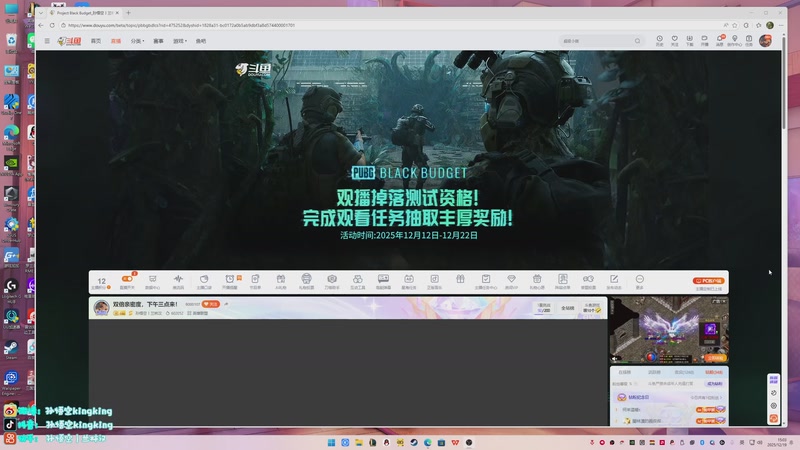Expand the 分类 category dropdown
Screen dimensions: 800x450
click(x=137, y=41)
